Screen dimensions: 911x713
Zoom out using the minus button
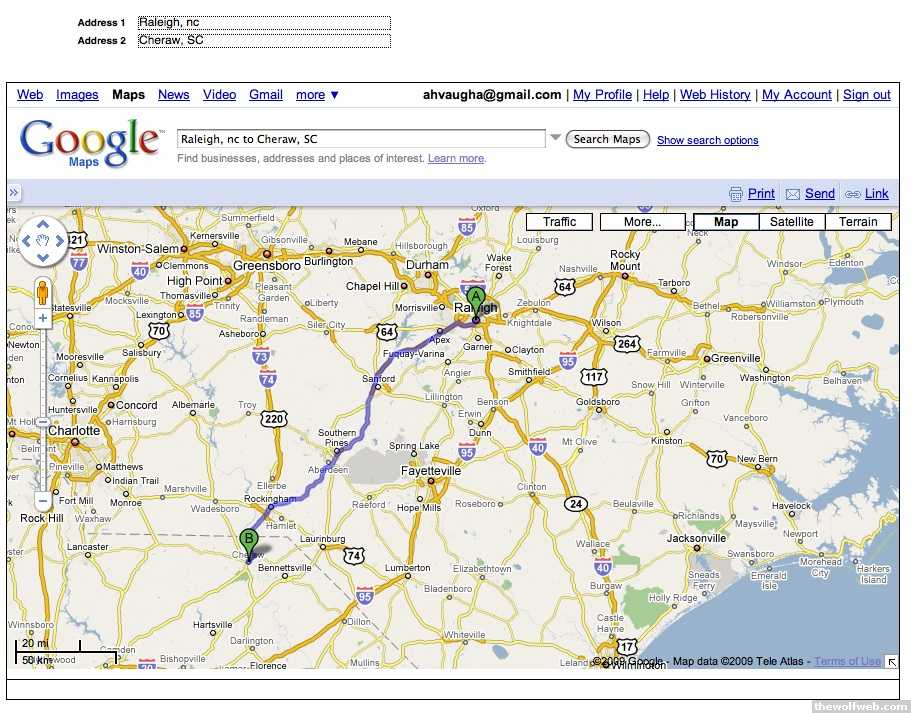pos(43,499)
